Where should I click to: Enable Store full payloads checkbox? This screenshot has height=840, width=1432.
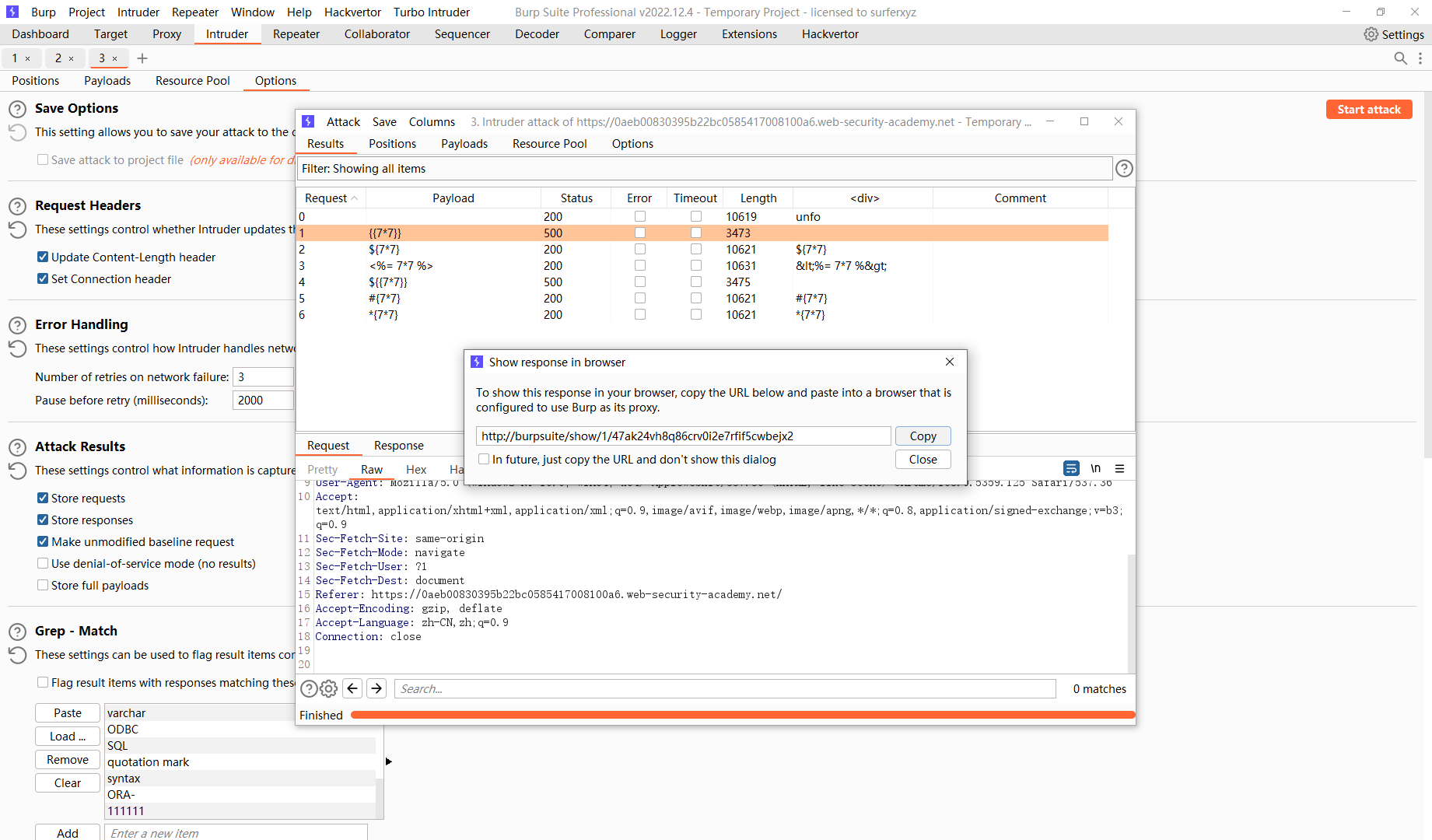[x=43, y=586]
